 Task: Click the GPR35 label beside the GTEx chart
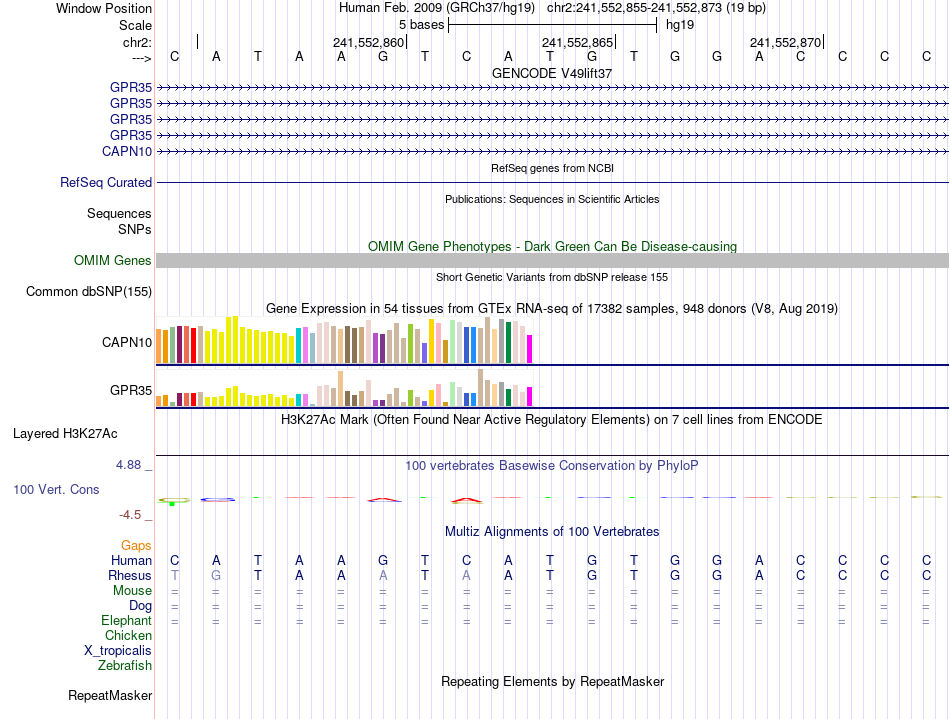tap(131, 390)
